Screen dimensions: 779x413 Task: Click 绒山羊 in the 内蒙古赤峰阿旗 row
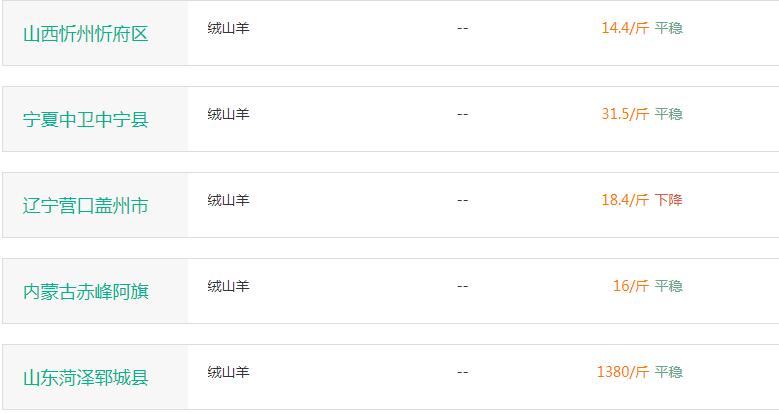pos(229,286)
